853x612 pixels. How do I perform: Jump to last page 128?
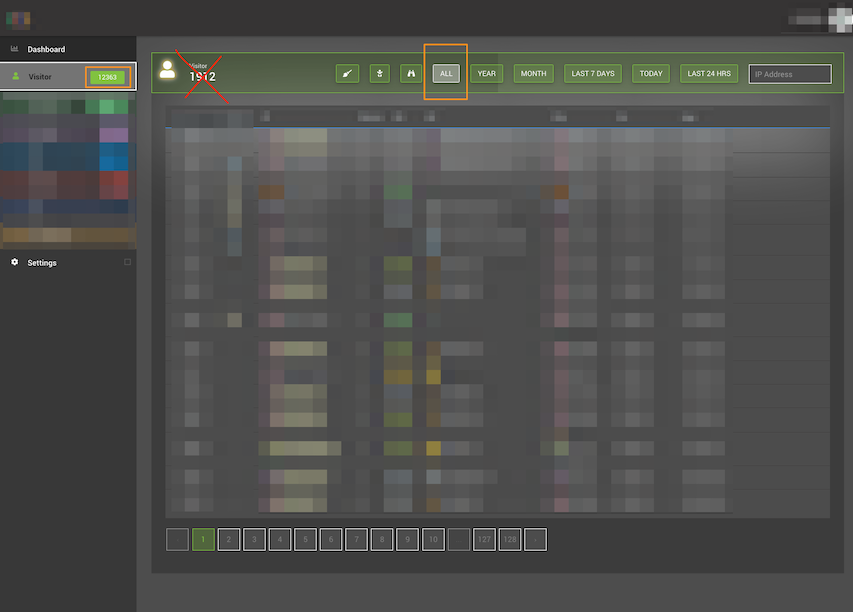(510, 540)
